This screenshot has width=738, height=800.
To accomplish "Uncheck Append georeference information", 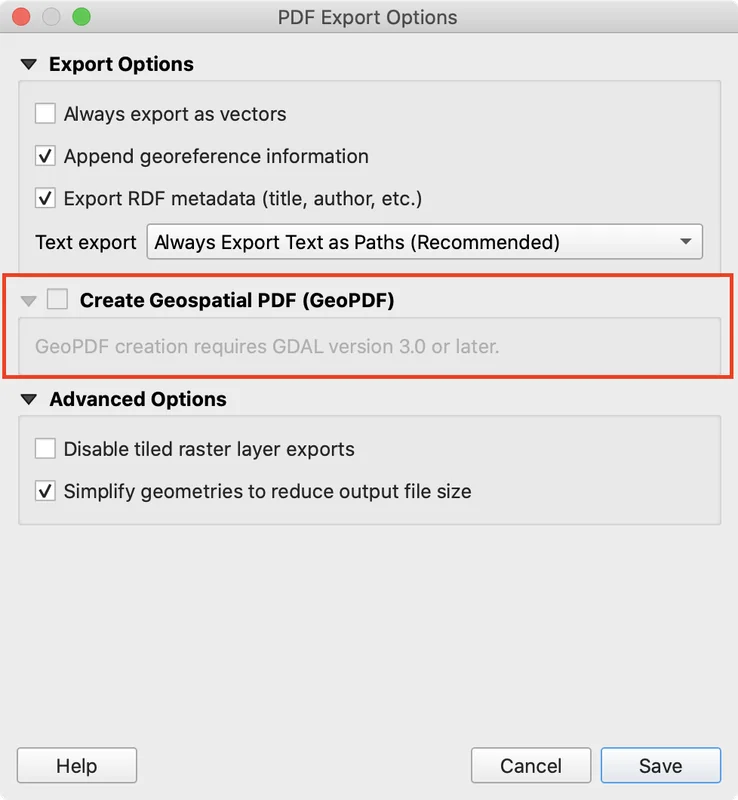I will [45, 156].
